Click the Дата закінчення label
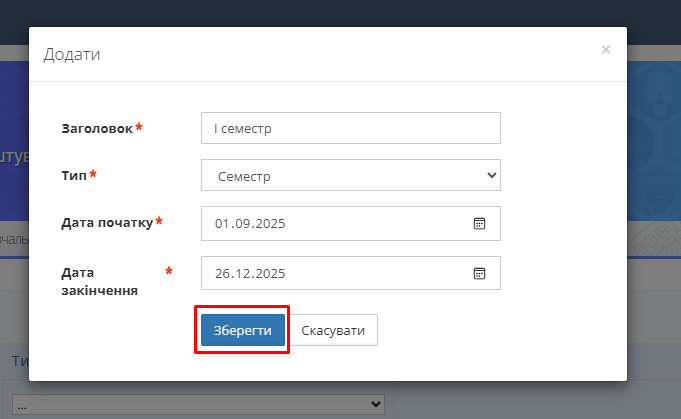This screenshot has height=419, width=681. (x=99, y=281)
